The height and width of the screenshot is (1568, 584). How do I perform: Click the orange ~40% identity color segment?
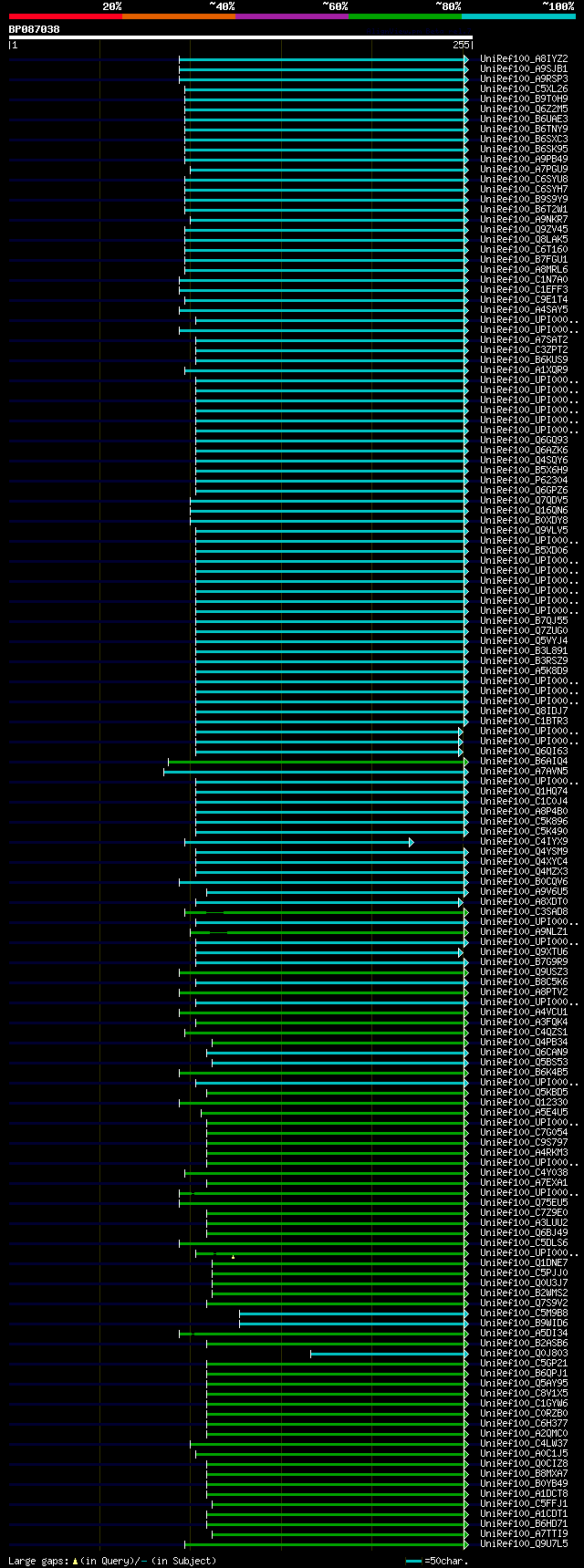click(x=179, y=16)
